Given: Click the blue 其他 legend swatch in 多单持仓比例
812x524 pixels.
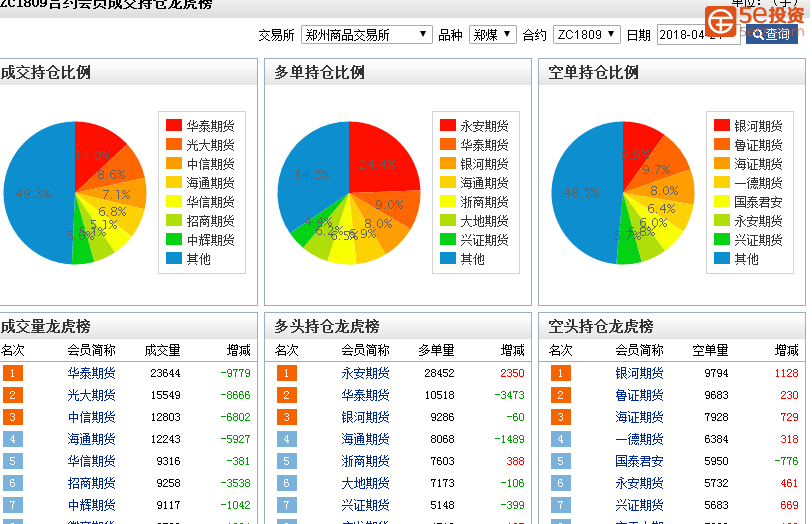Looking at the screenshot, I should point(448,258).
